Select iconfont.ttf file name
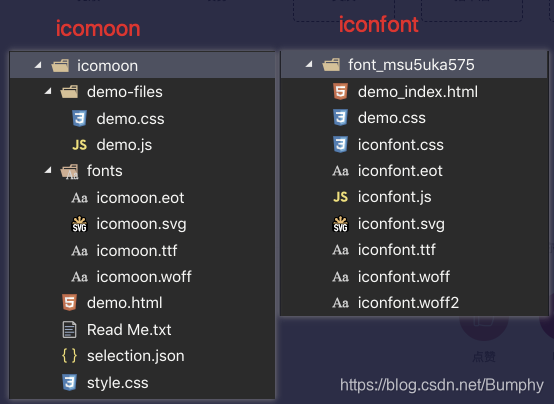 click(x=396, y=250)
